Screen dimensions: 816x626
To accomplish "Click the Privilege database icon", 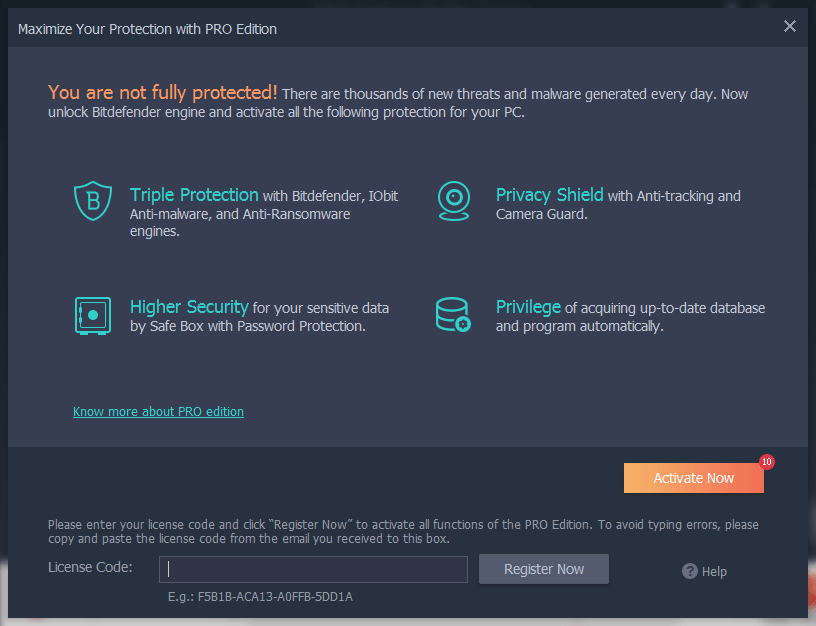I will click(x=454, y=314).
